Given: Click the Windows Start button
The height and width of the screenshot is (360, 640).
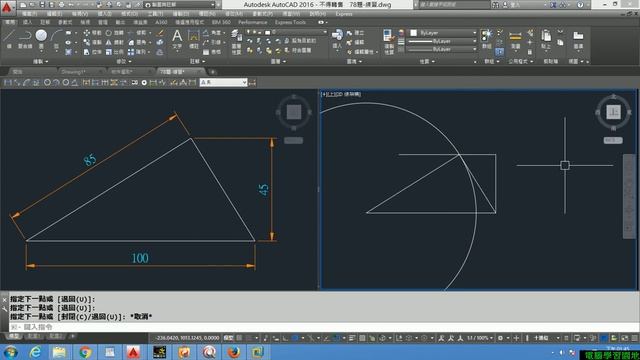Looking at the screenshot, I should pos(11,351).
